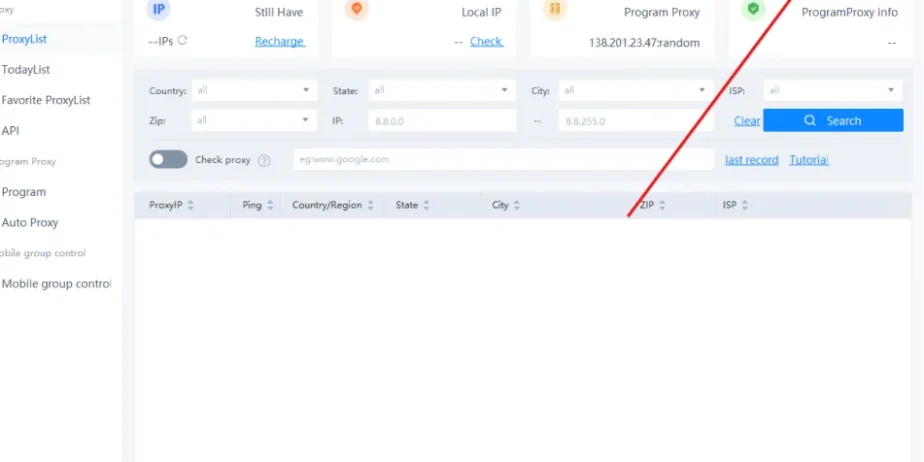
Task: Sort table by ISP column arrows
Action: pyautogui.click(x=745, y=205)
